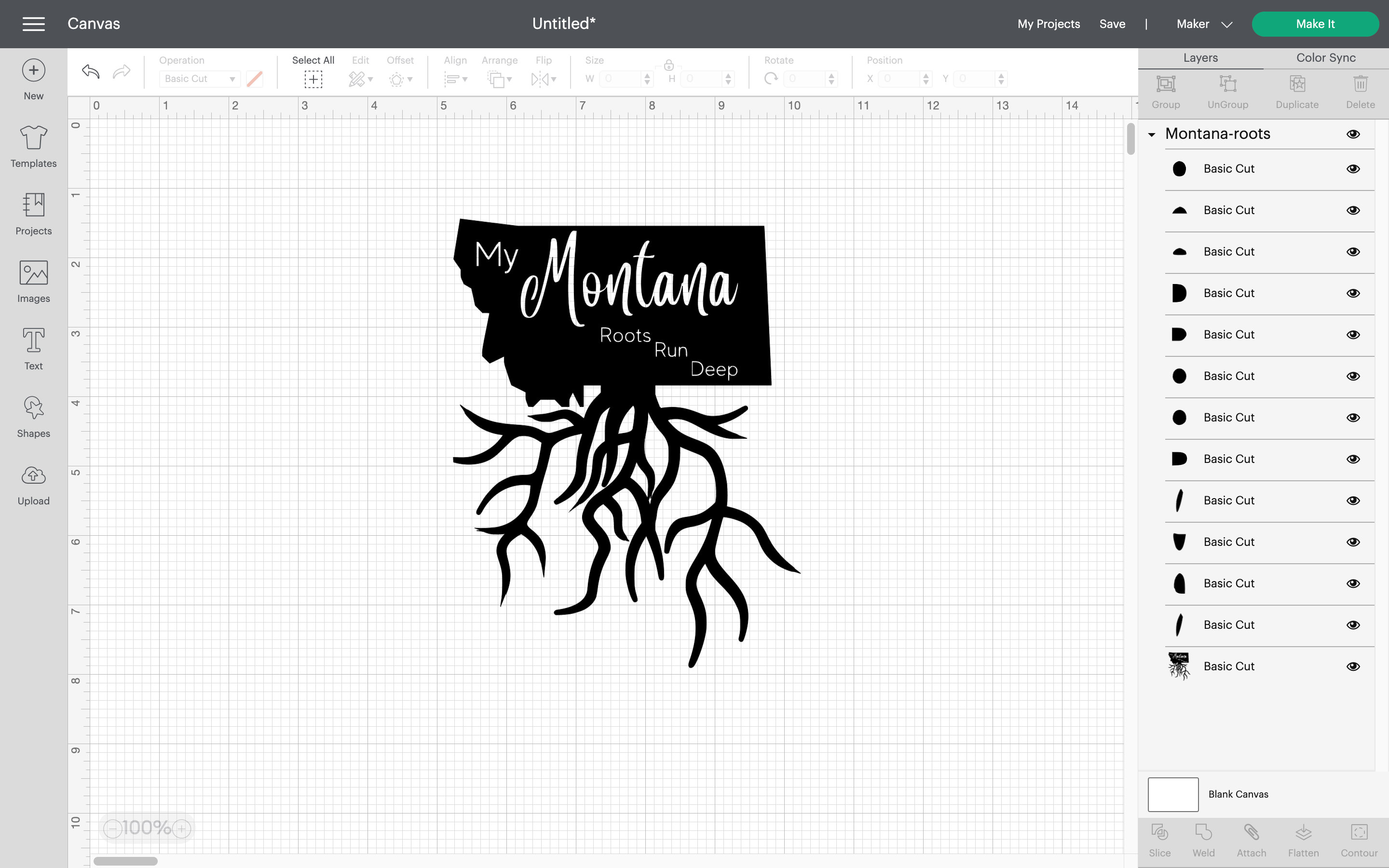The width and height of the screenshot is (1389, 868).
Task: Select the Templates tool in the sidebar
Action: [33, 147]
